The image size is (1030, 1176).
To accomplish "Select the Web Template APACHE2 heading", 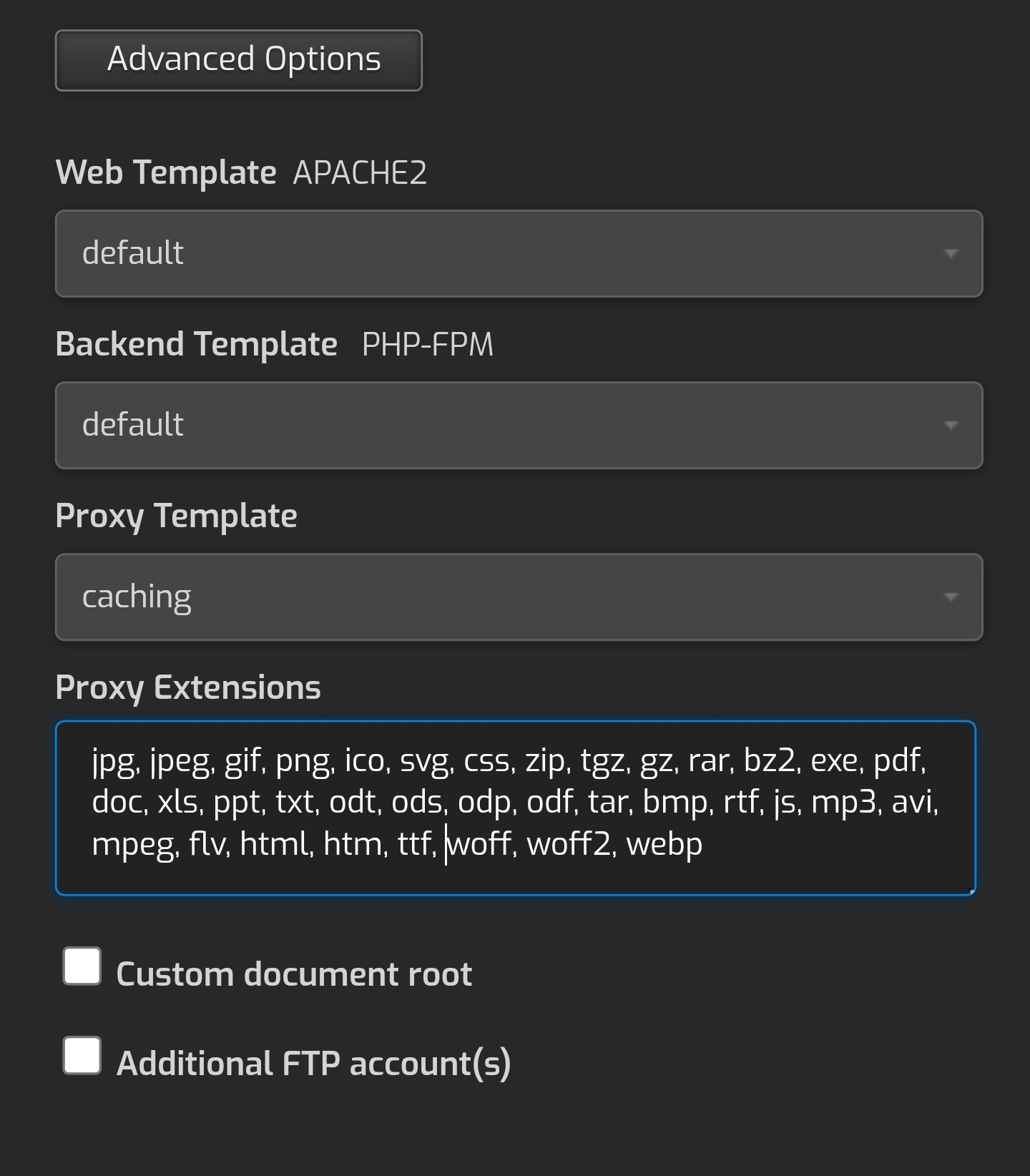I will click(242, 172).
